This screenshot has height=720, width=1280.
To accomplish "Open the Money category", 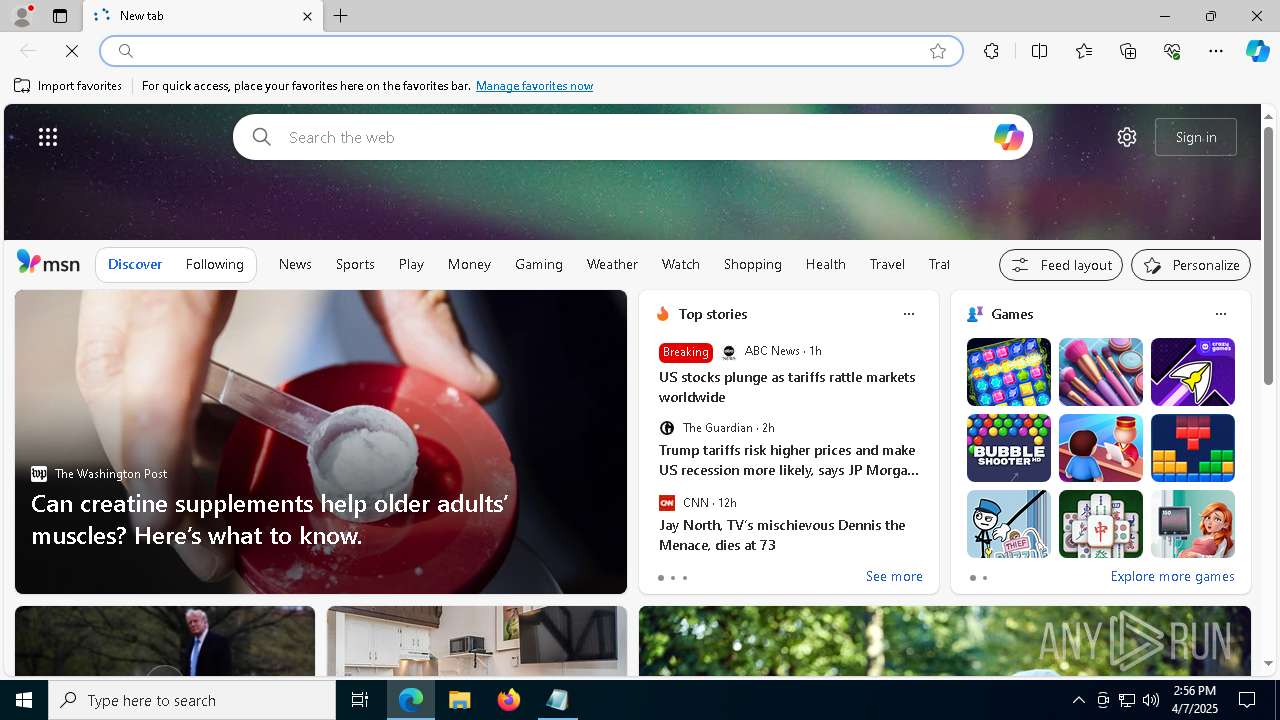I will pyautogui.click(x=469, y=264).
